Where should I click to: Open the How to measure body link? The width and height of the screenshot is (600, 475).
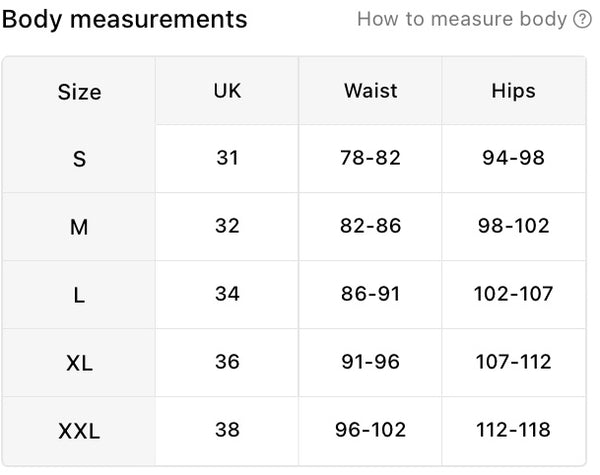click(464, 19)
